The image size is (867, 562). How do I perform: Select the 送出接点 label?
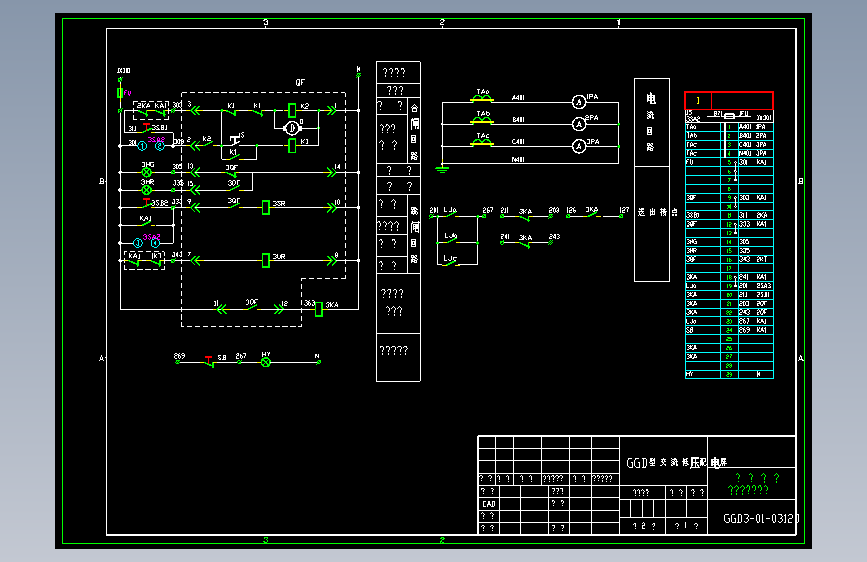click(x=657, y=212)
